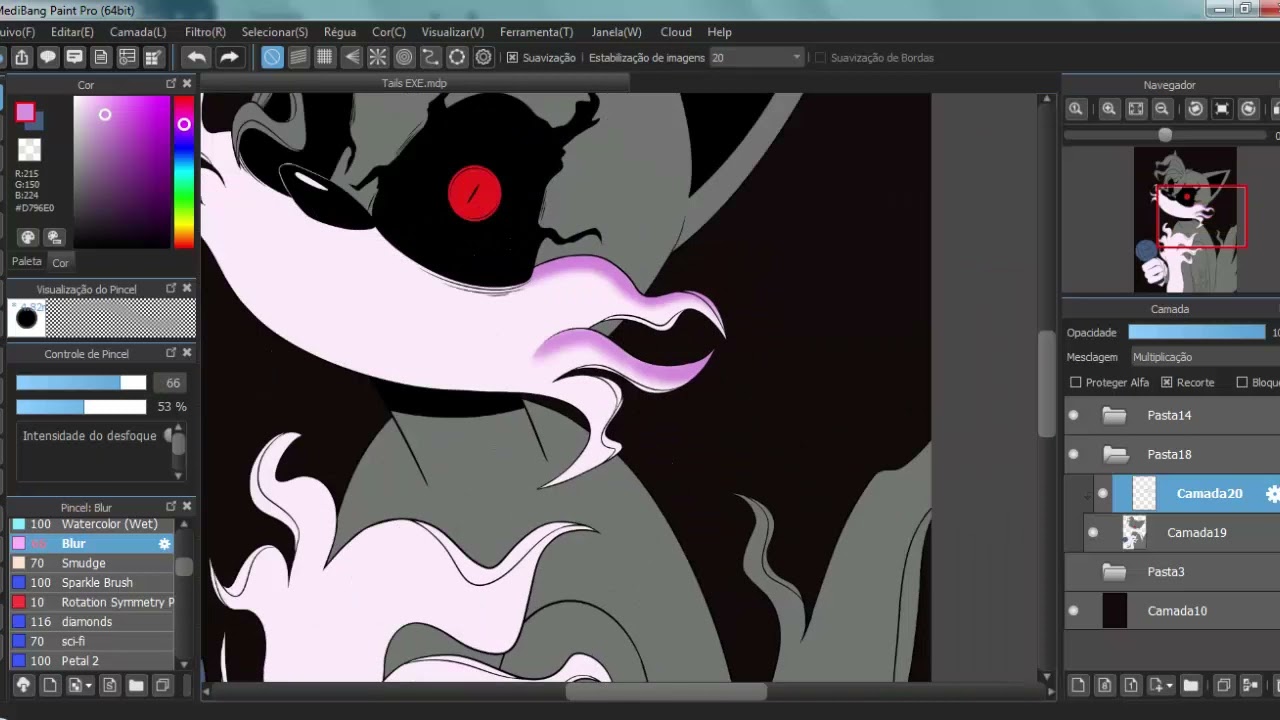Open the Estabilização de imagens dropdown
This screenshot has width=1280, height=720.
coord(756,58)
